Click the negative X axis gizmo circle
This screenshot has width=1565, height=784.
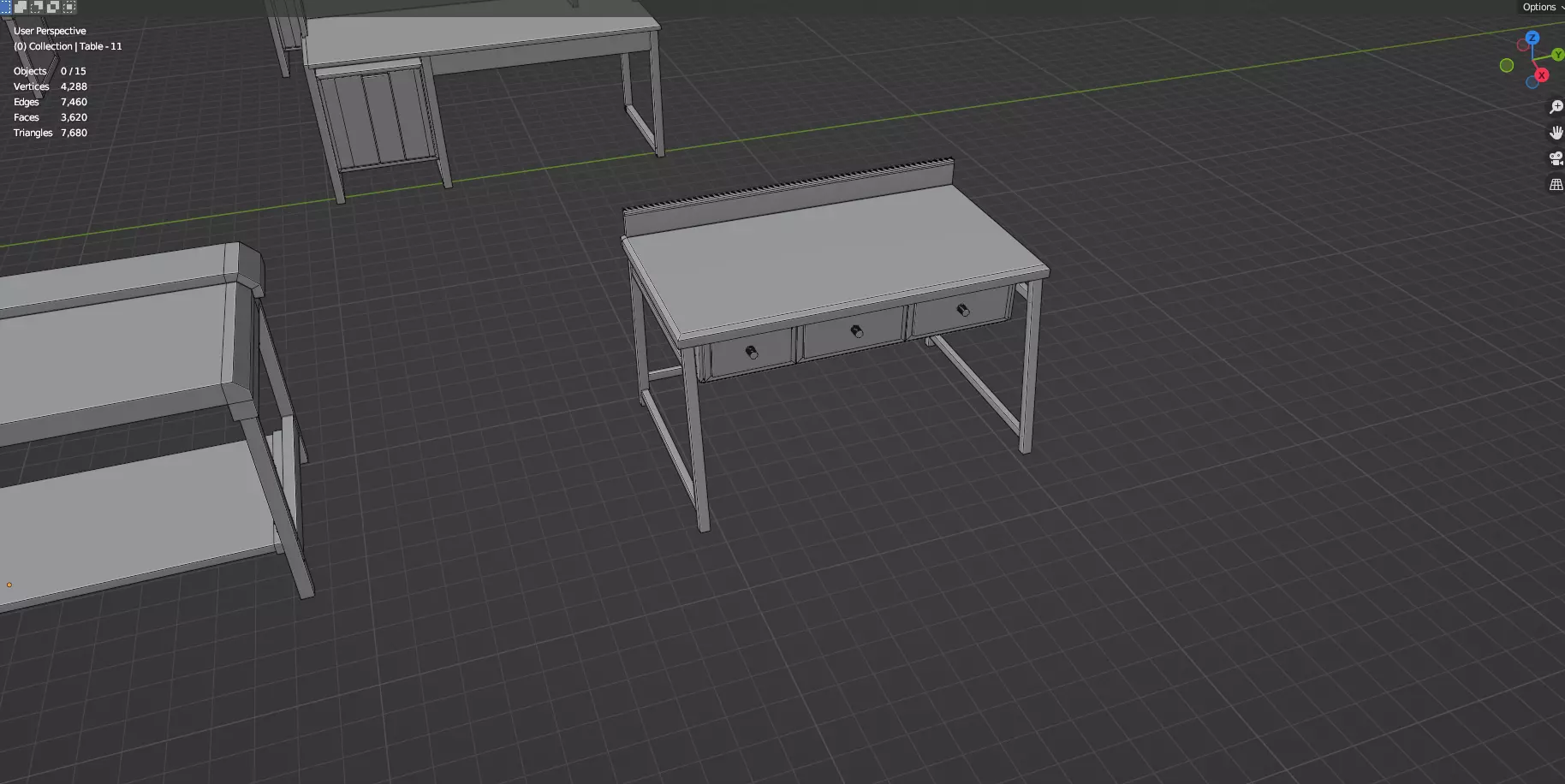[1522, 45]
